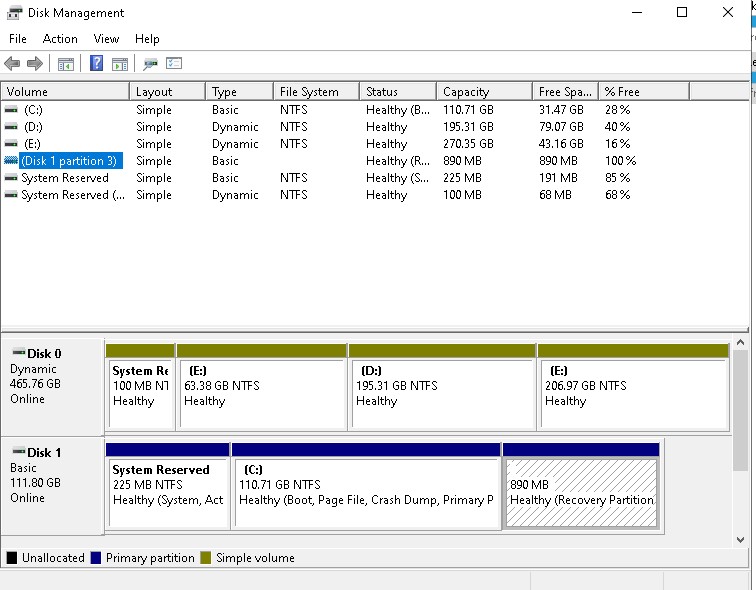Viewport: 756px width, 590px height.
Task: Click the Properties checklist toolbar icon
Action: click(x=174, y=63)
